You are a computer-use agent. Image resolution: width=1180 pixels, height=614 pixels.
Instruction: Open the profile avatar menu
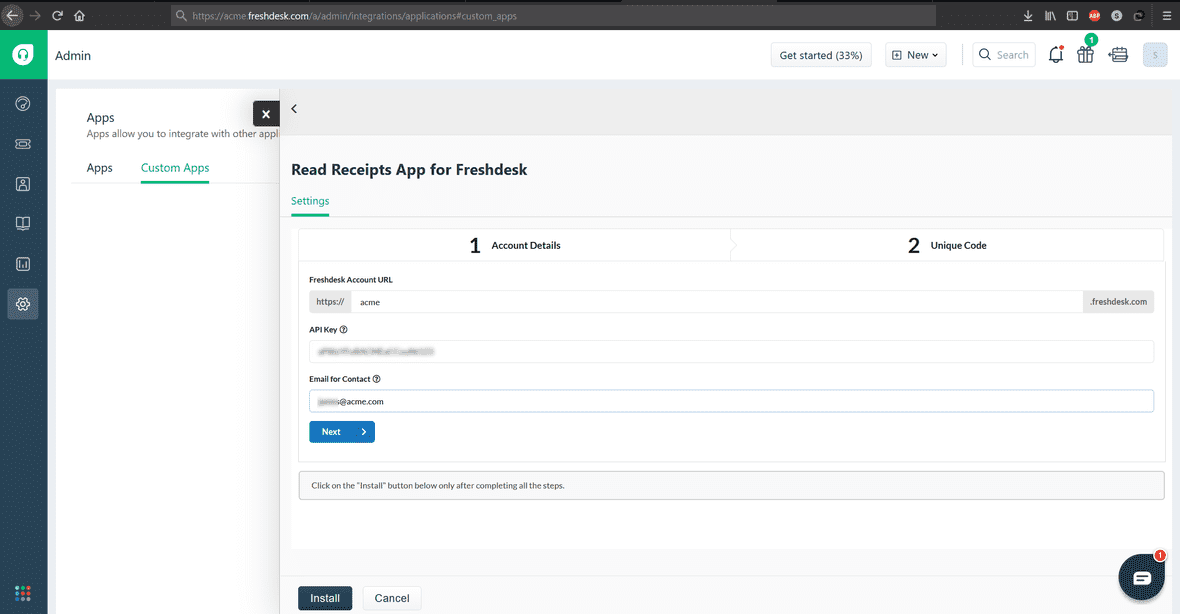pos(1155,54)
